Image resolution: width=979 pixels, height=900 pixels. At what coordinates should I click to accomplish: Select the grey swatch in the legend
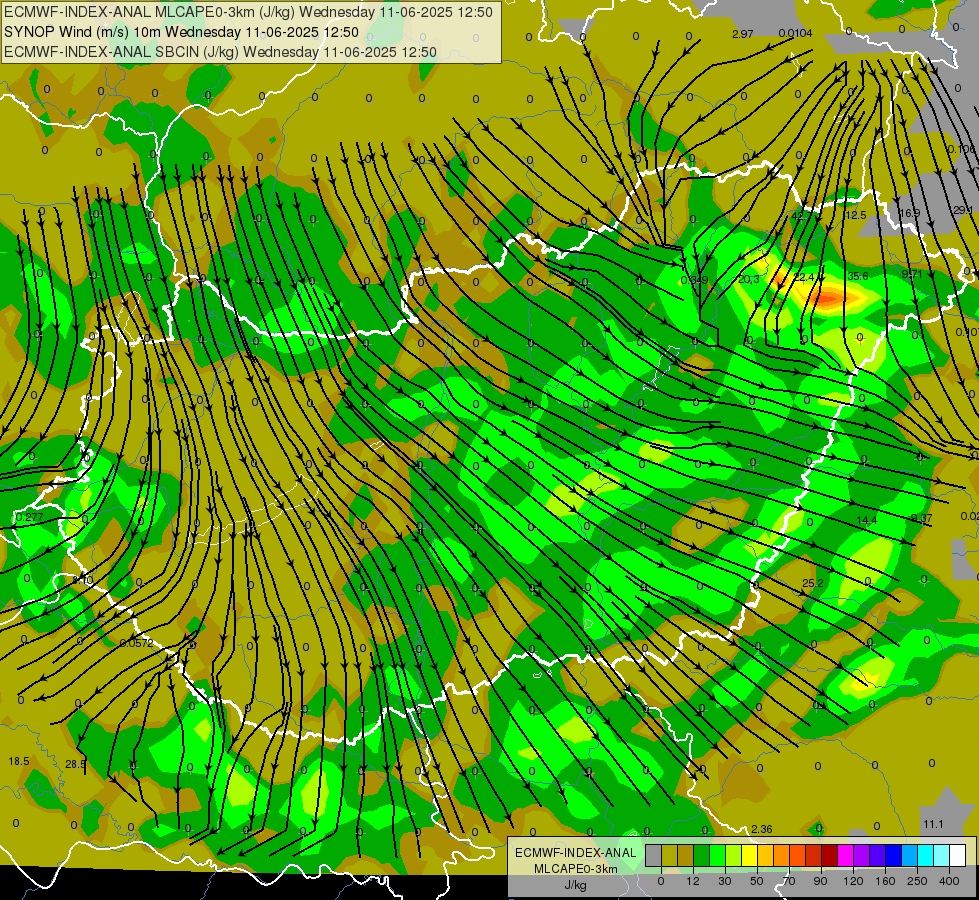654,855
